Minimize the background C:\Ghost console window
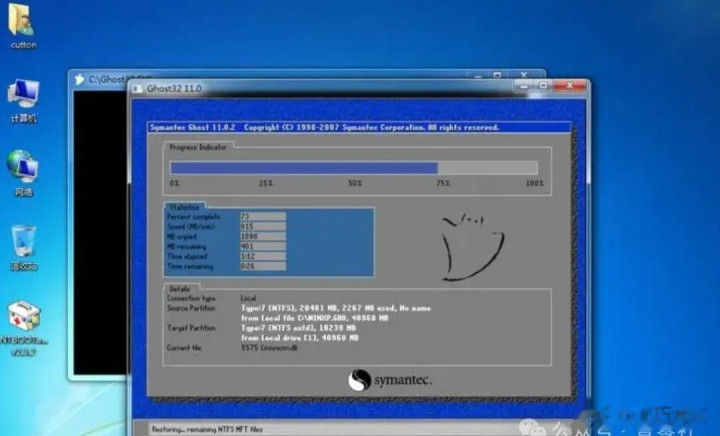 (x=478, y=75)
